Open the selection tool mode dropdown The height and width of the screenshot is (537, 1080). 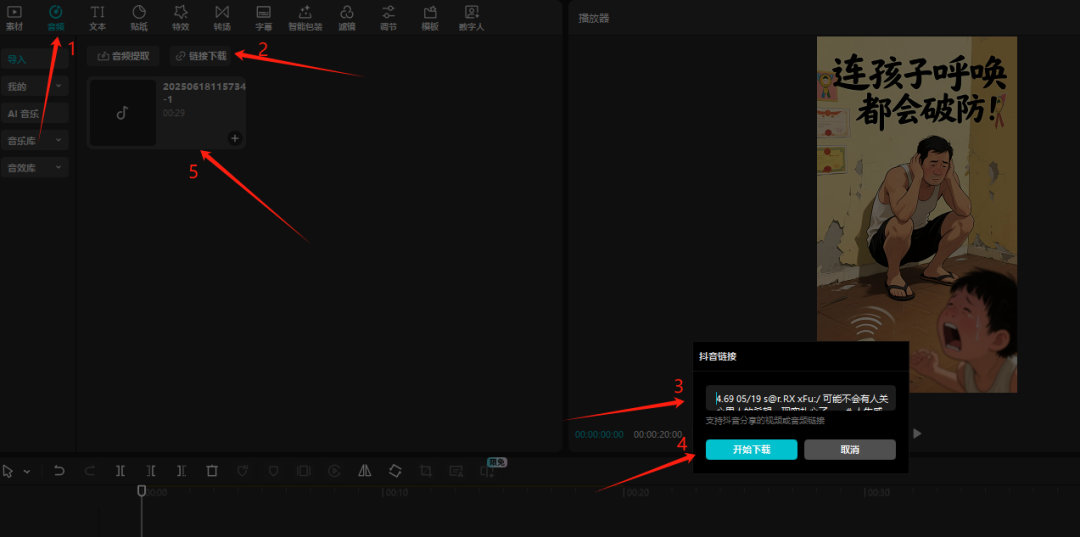click(27, 472)
